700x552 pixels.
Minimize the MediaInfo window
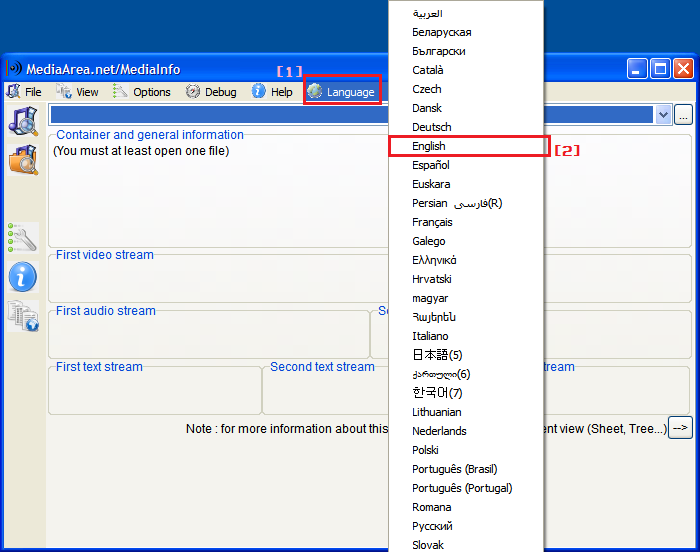637,69
